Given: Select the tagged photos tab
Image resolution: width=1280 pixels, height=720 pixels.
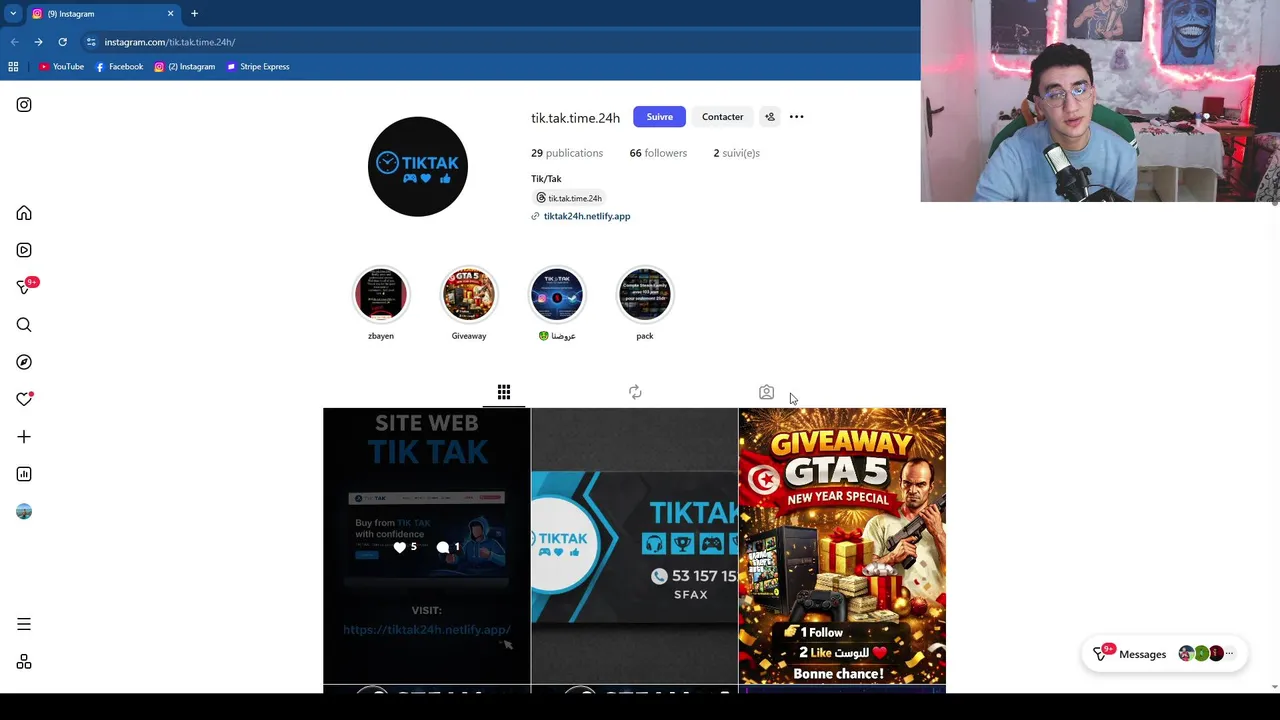Looking at the screenshot, I should tap(766, 392).
